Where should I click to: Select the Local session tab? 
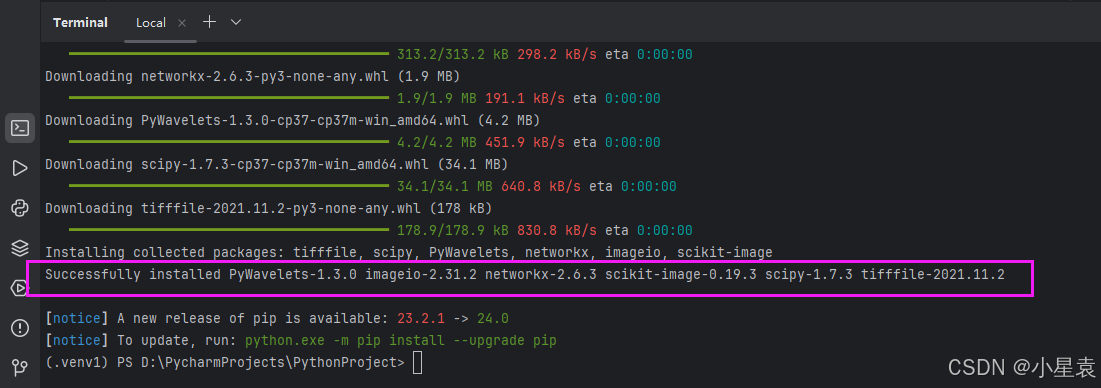point(151,23)
